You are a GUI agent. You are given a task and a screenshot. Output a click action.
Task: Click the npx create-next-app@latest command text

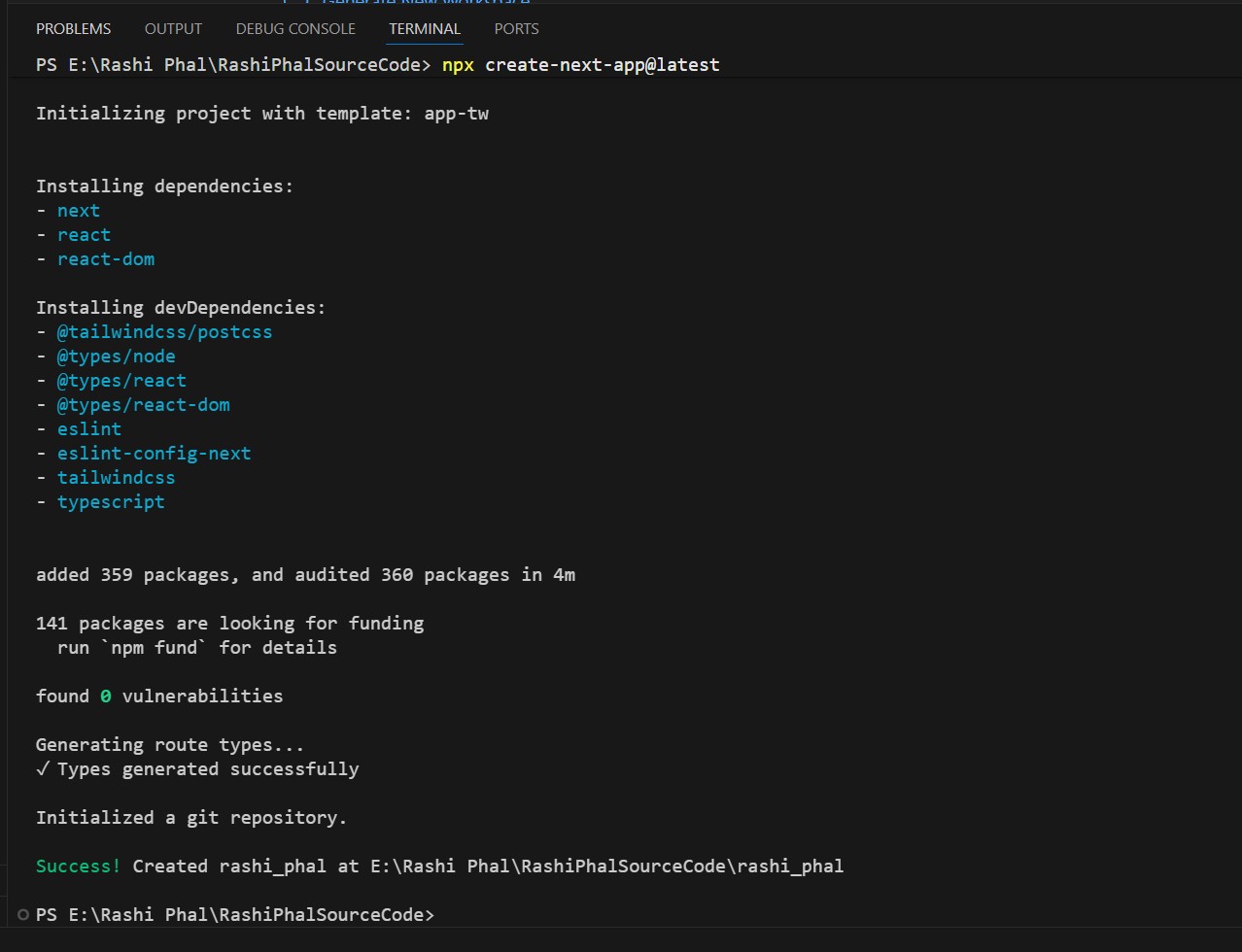pyautogui.click(x=580, y=65)
